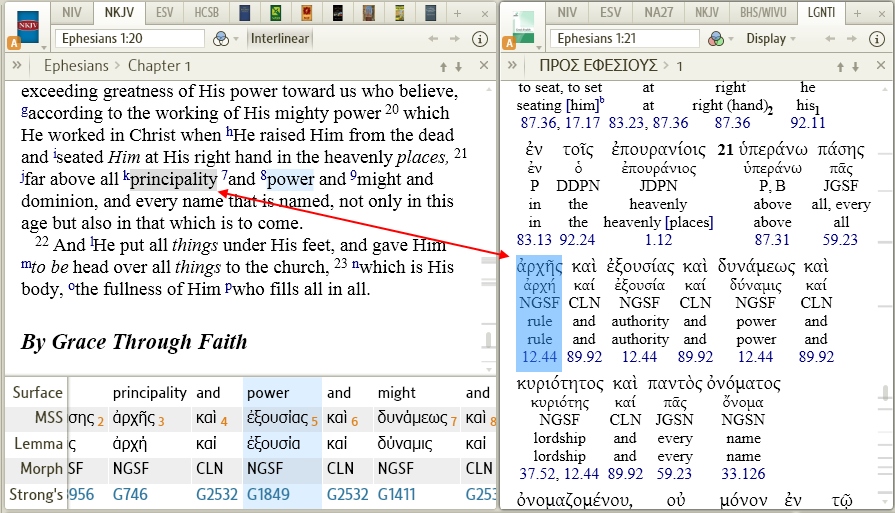Go to next chapter using left panel down arrow
This screenshot has width=895, height=513.
(458, 66)
